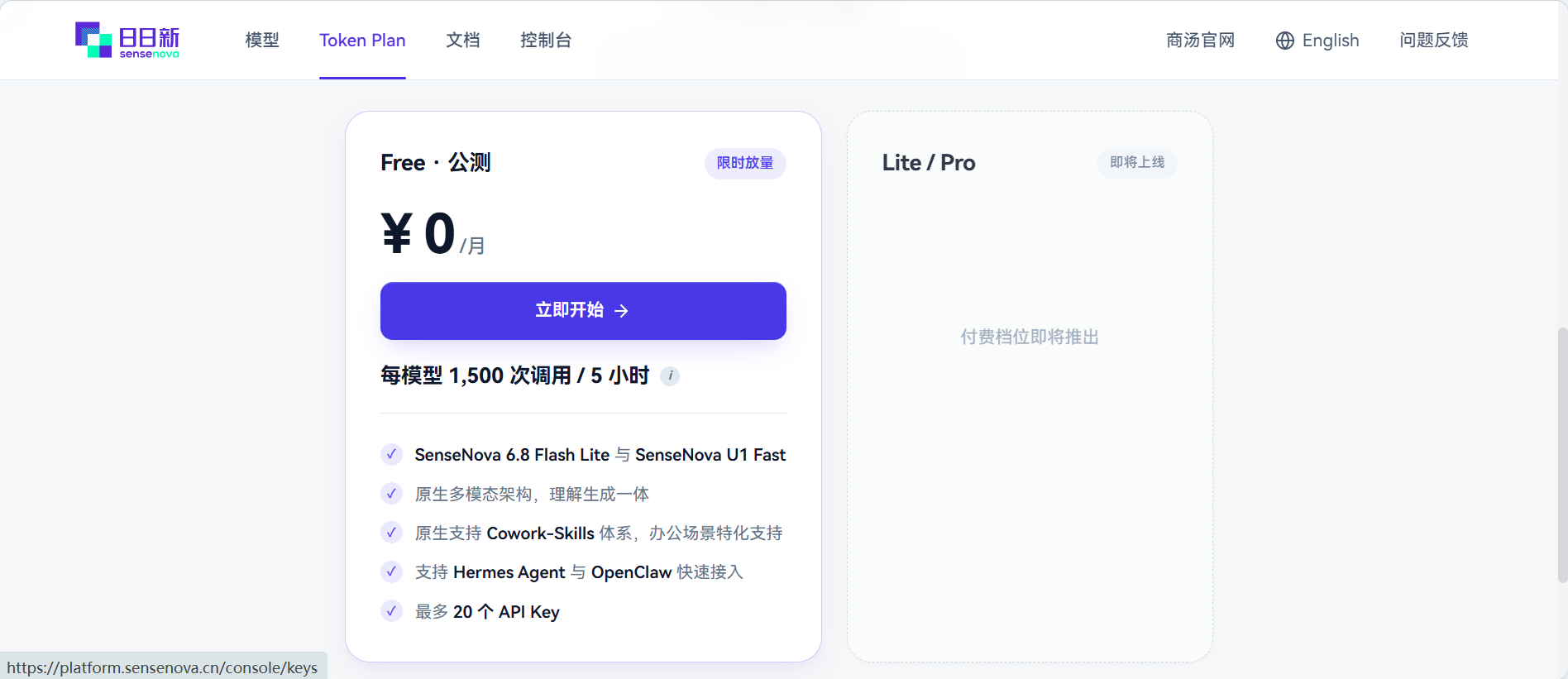
Task: Click the checkmark beside Cowork-Skills line
Action: [x=391, y=533]
